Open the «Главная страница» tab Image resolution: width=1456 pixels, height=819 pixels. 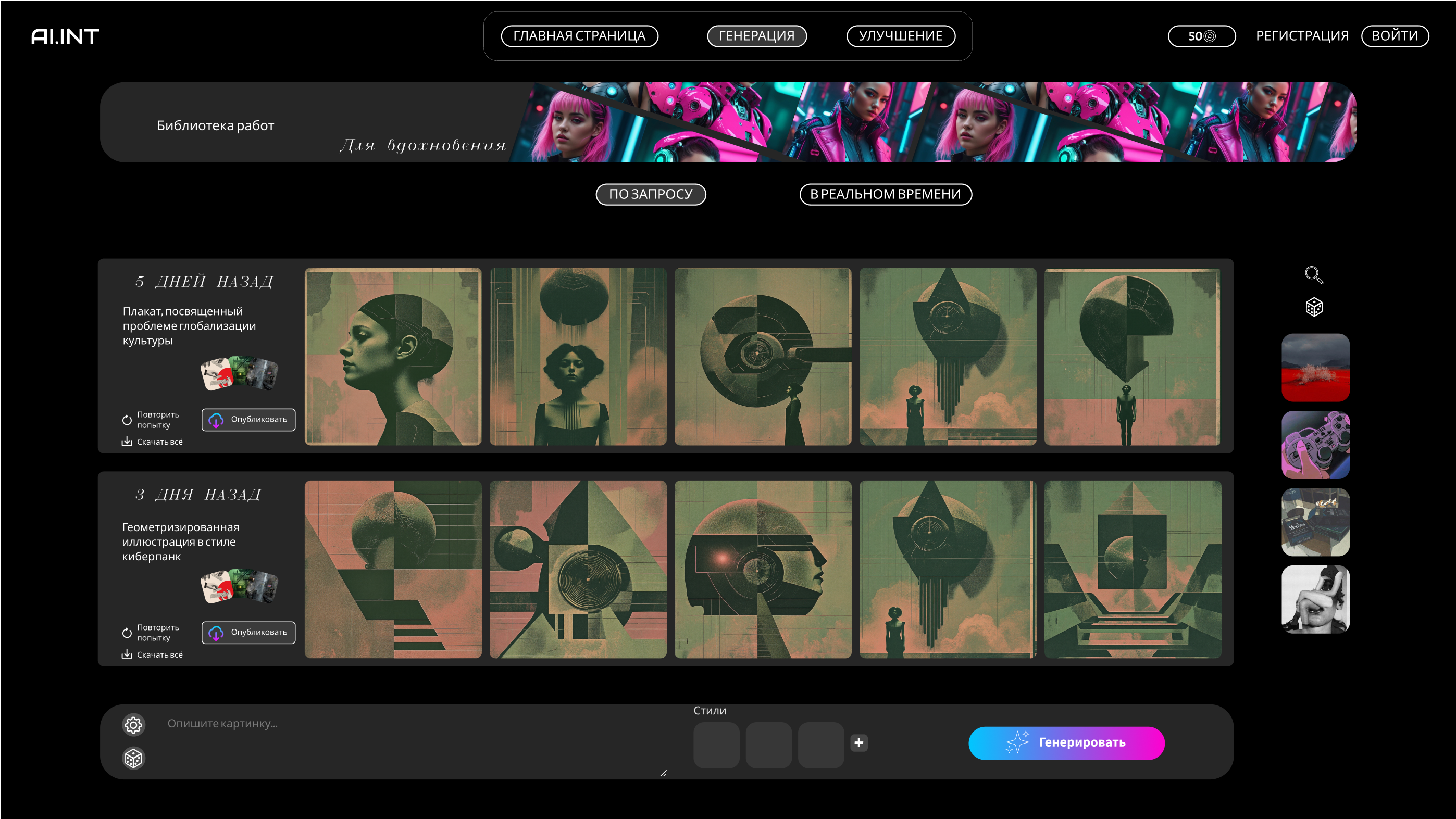pyautogui.click(x=579, y=36)
